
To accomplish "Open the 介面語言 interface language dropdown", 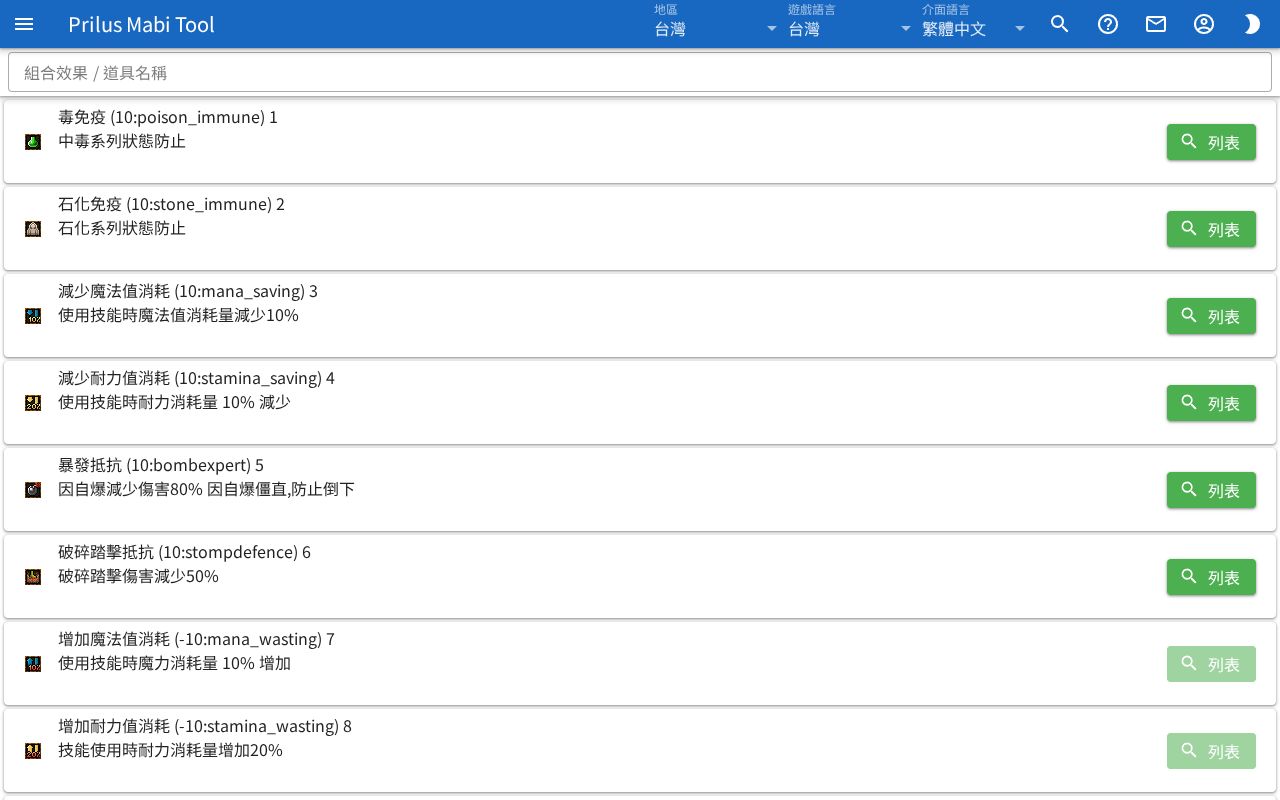I will pyautogui.click(x=974, y=24).
